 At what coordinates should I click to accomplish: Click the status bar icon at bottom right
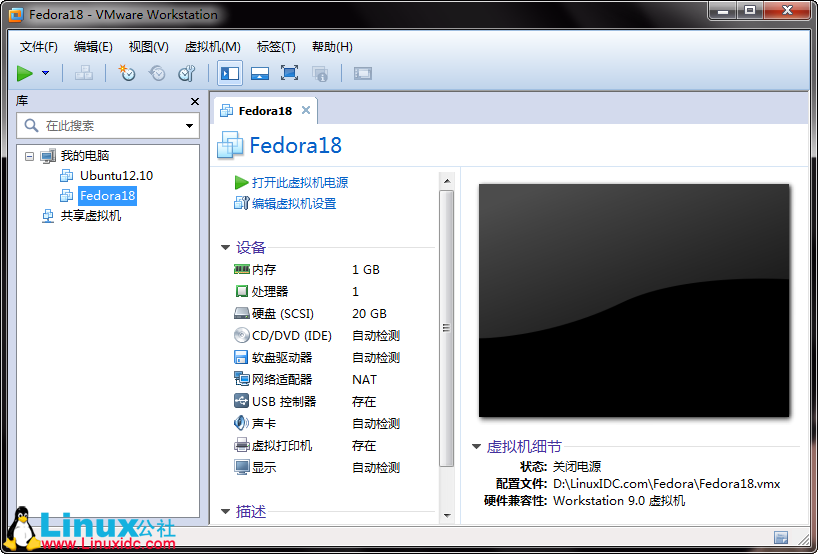781,537
